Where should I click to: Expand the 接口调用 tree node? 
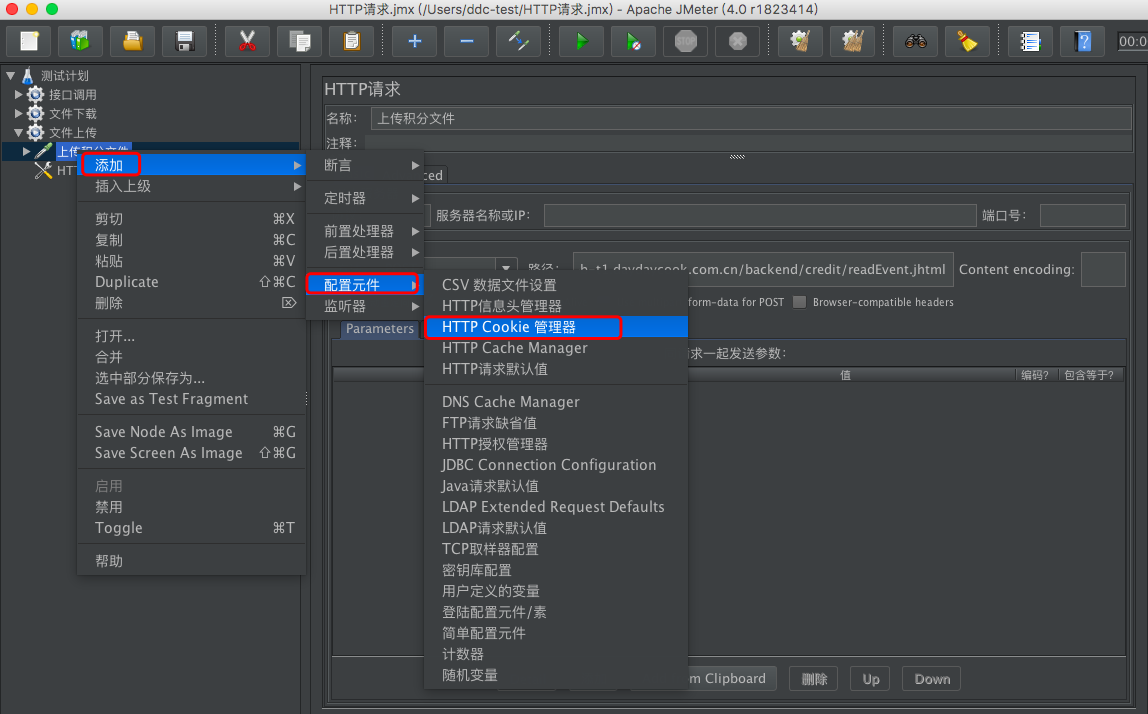click(18, 94)
